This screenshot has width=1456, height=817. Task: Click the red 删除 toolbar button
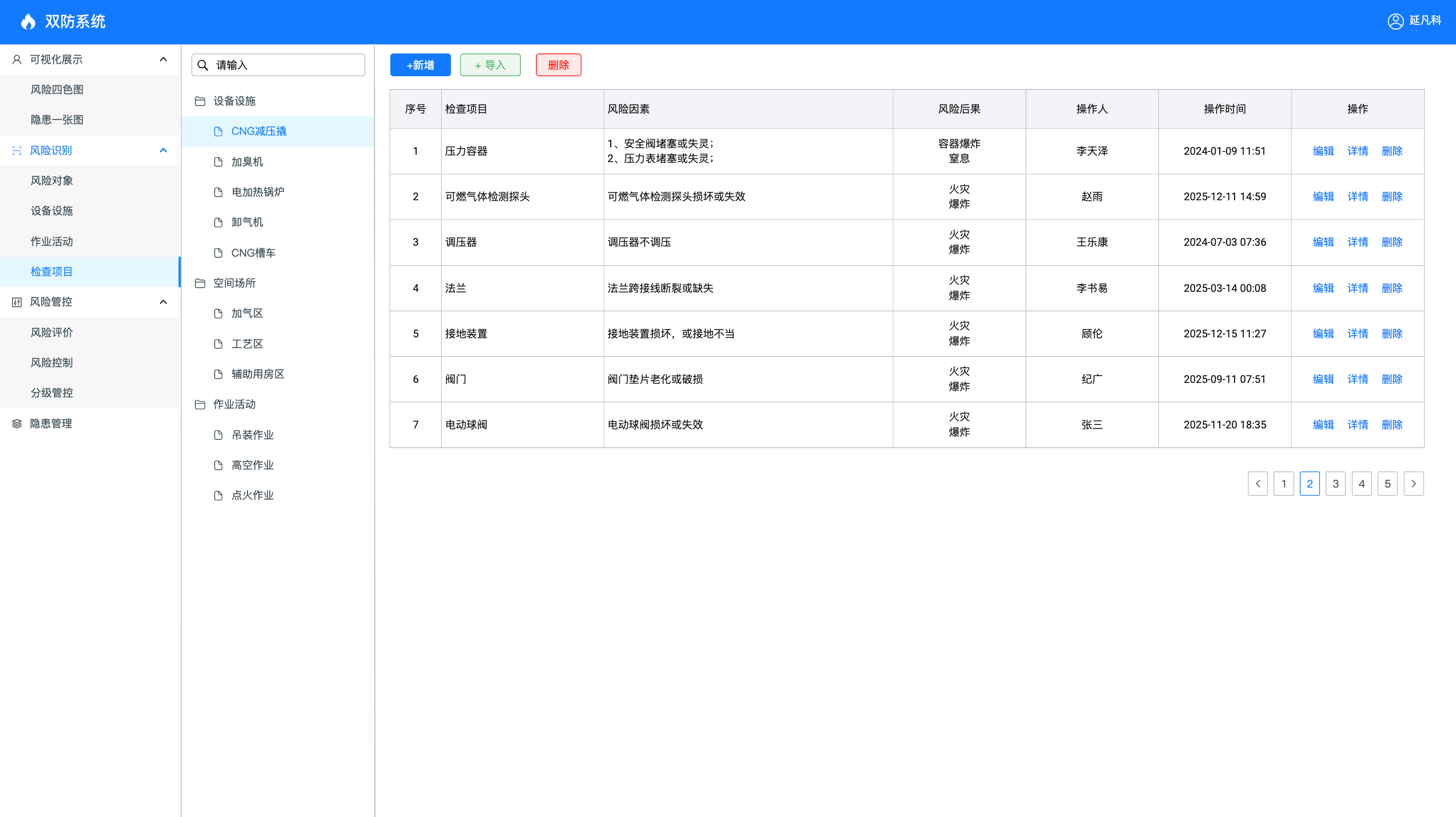558,65
